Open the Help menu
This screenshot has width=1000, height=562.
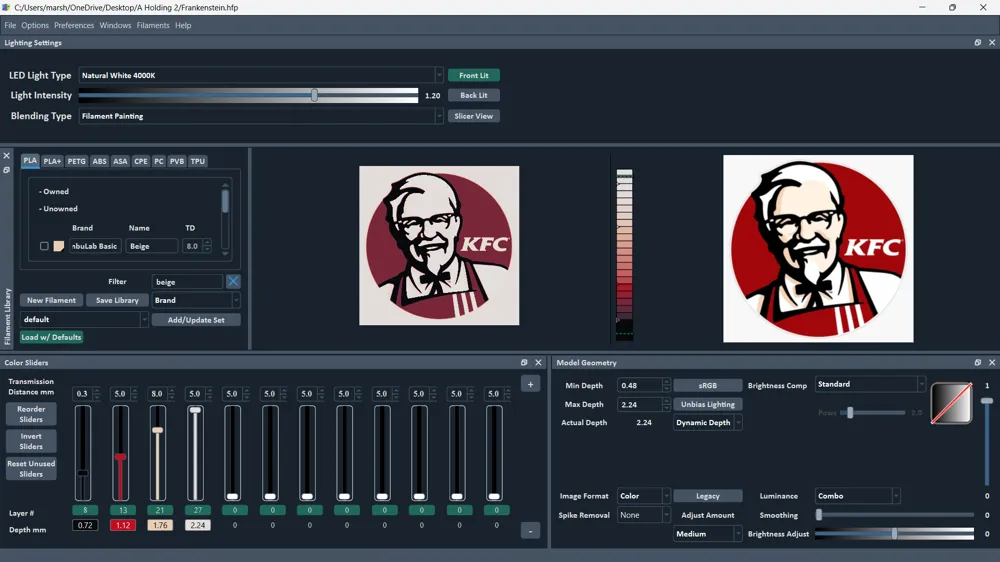[x=183, y=26]
